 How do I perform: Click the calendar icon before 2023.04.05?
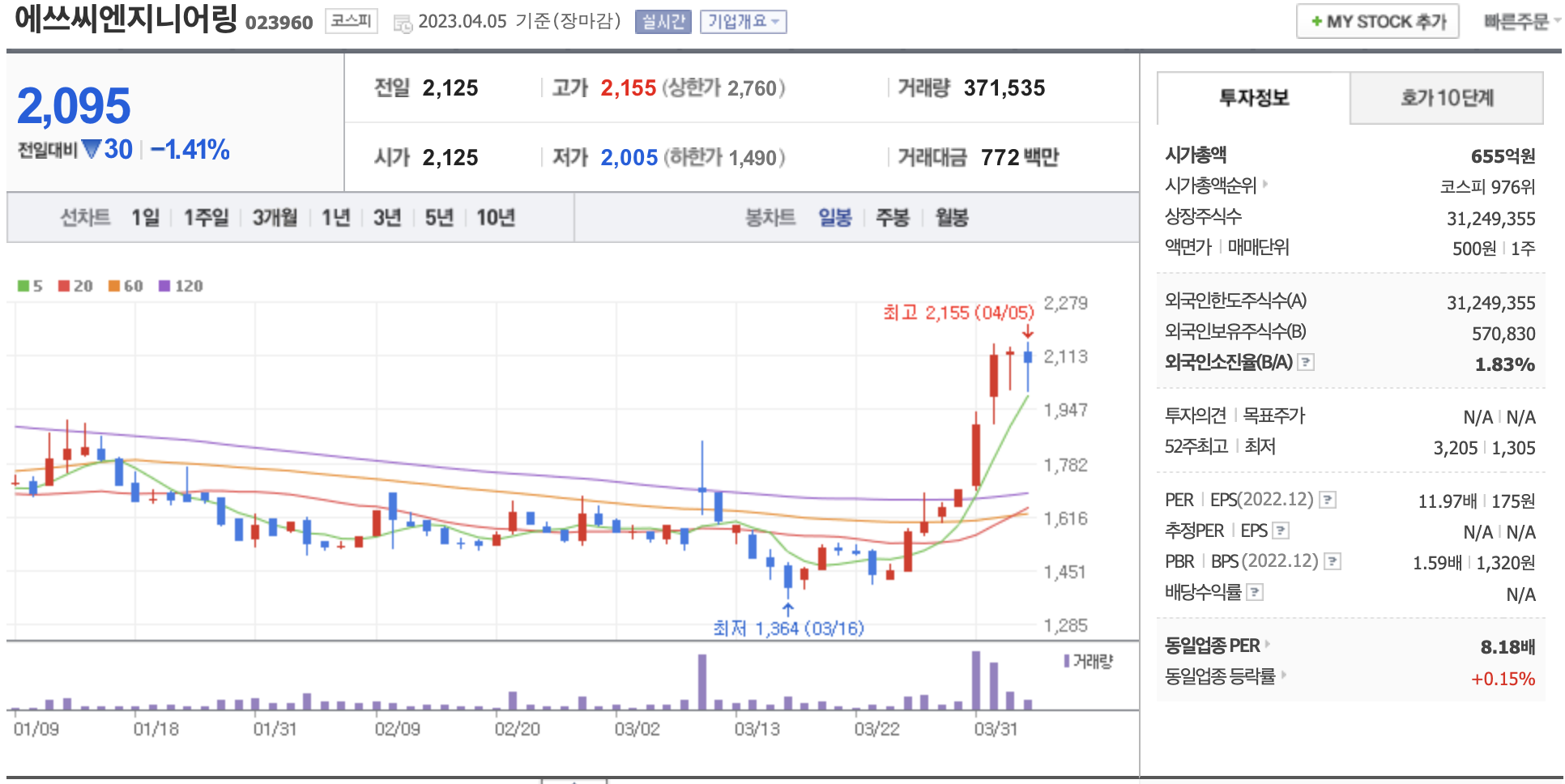point(402,23)
